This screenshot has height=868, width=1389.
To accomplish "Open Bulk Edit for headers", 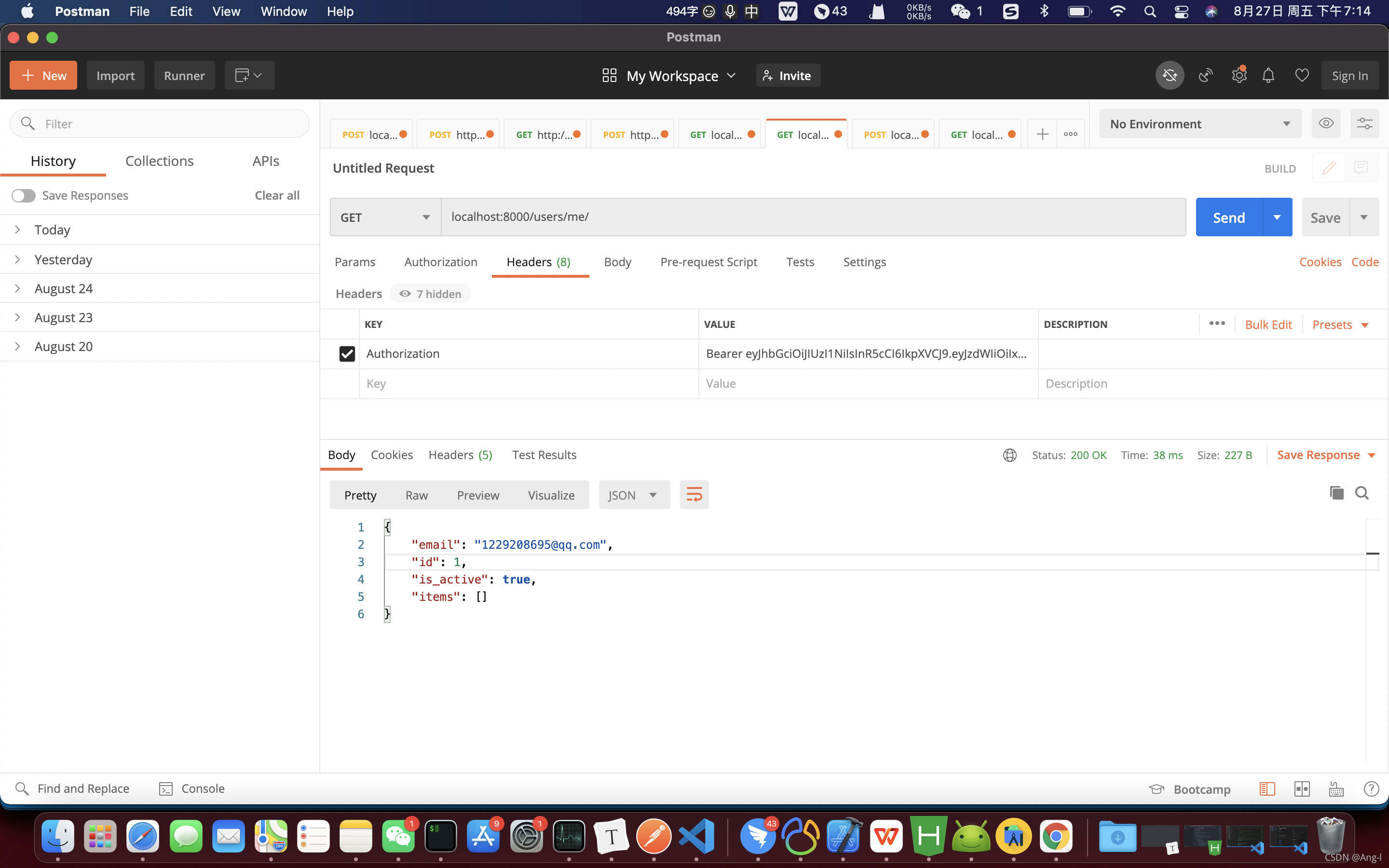I will [x=1268, y=325].
